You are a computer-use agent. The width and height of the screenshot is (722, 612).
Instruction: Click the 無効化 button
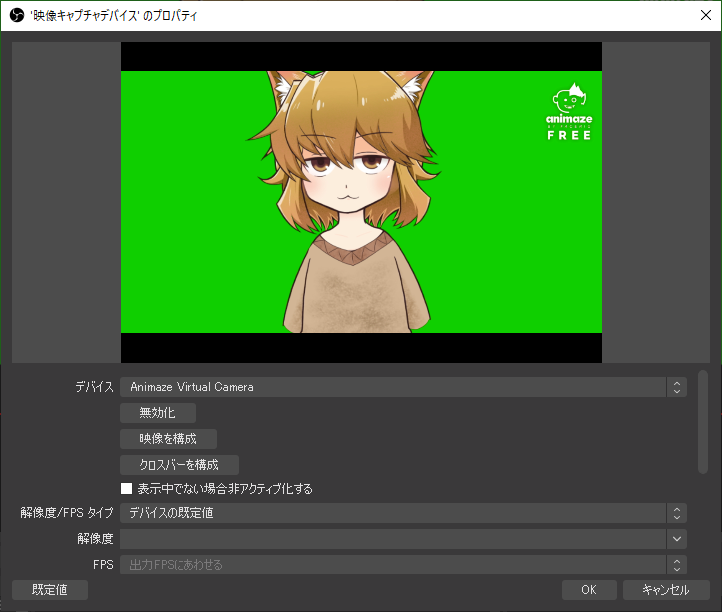158,413
